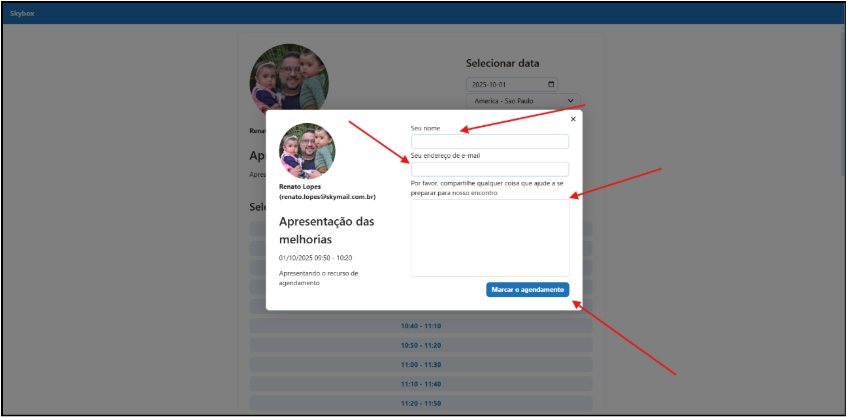
Task: Choose the 11:20 - 11:50 time slot
Action: [x=420, y=403]
